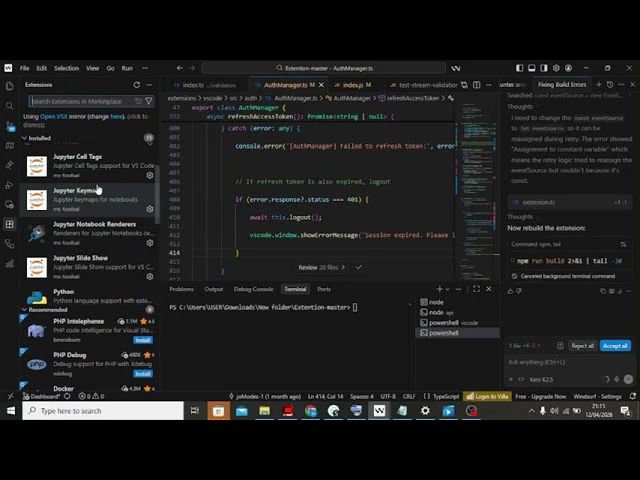Click Reject all changes button

tap(582, 346)
